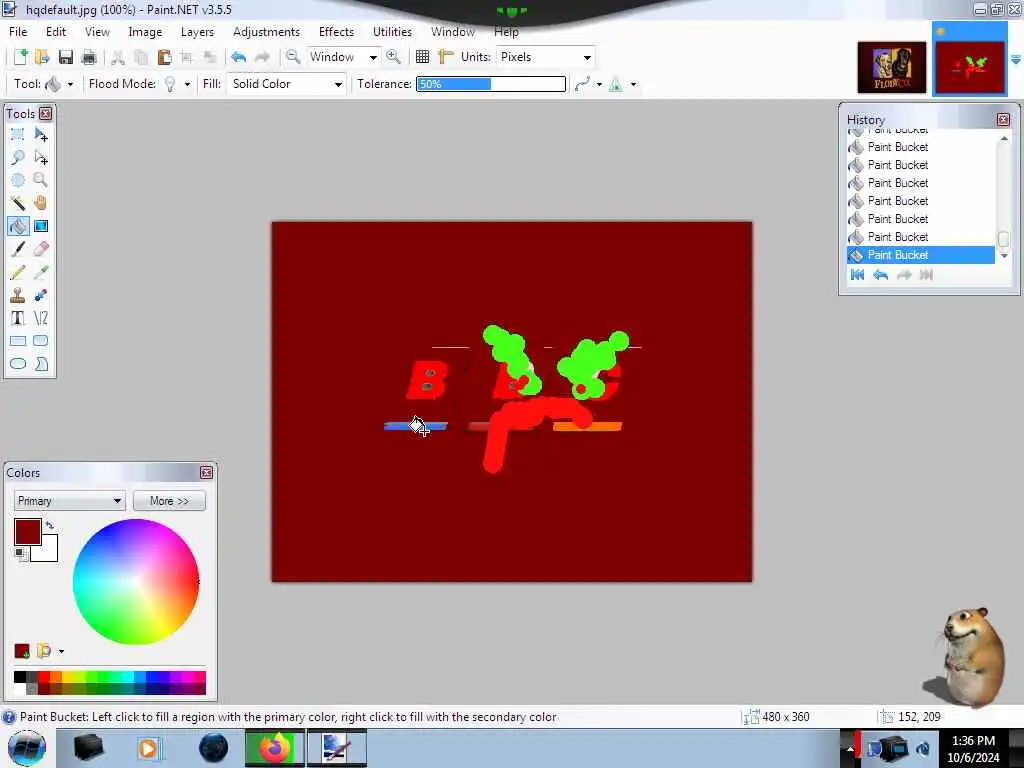
Task: Open the palette management dropdown
Action: click(x=61, y=651)
